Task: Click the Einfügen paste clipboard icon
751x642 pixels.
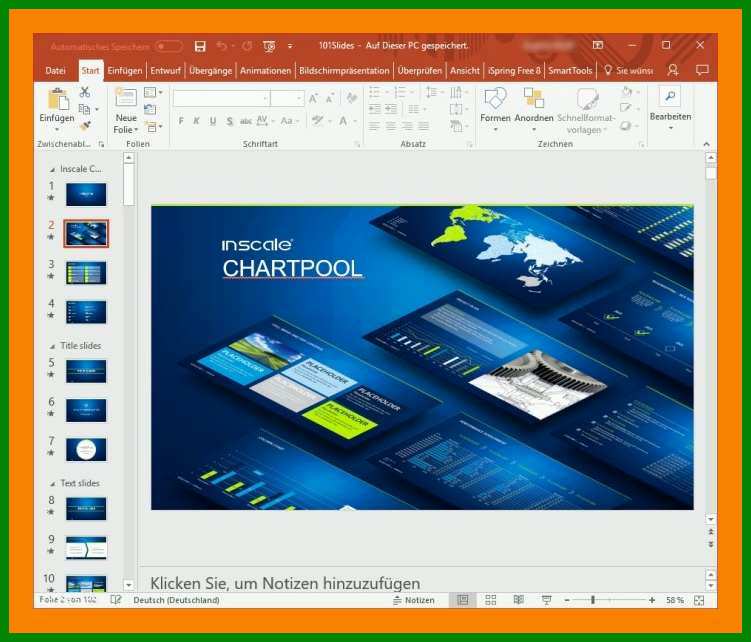Action: [x=57, y=100]
